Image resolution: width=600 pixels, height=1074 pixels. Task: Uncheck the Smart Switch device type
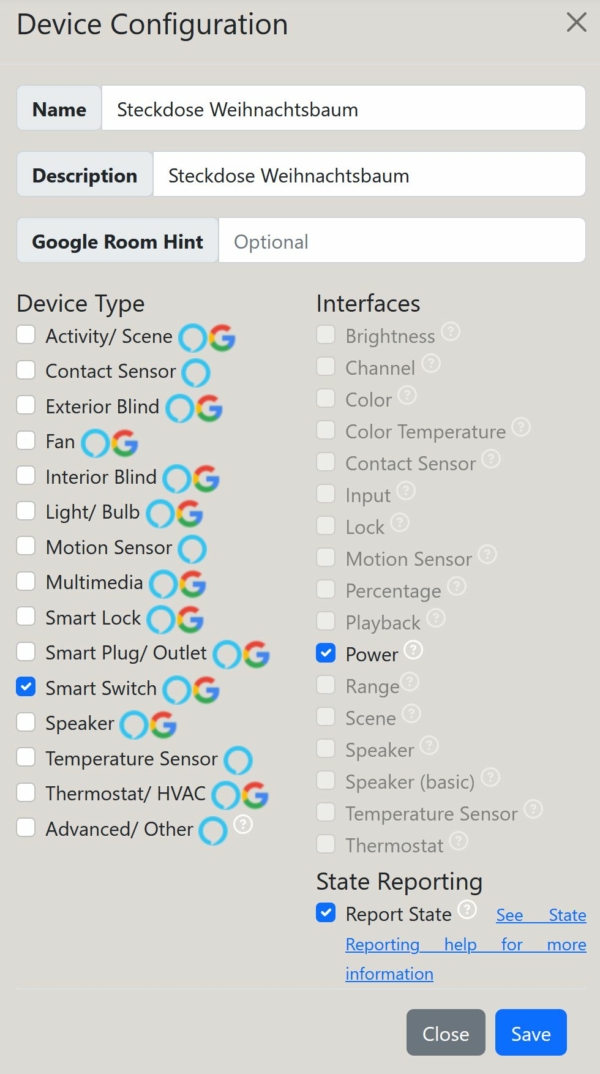(25, 688)
